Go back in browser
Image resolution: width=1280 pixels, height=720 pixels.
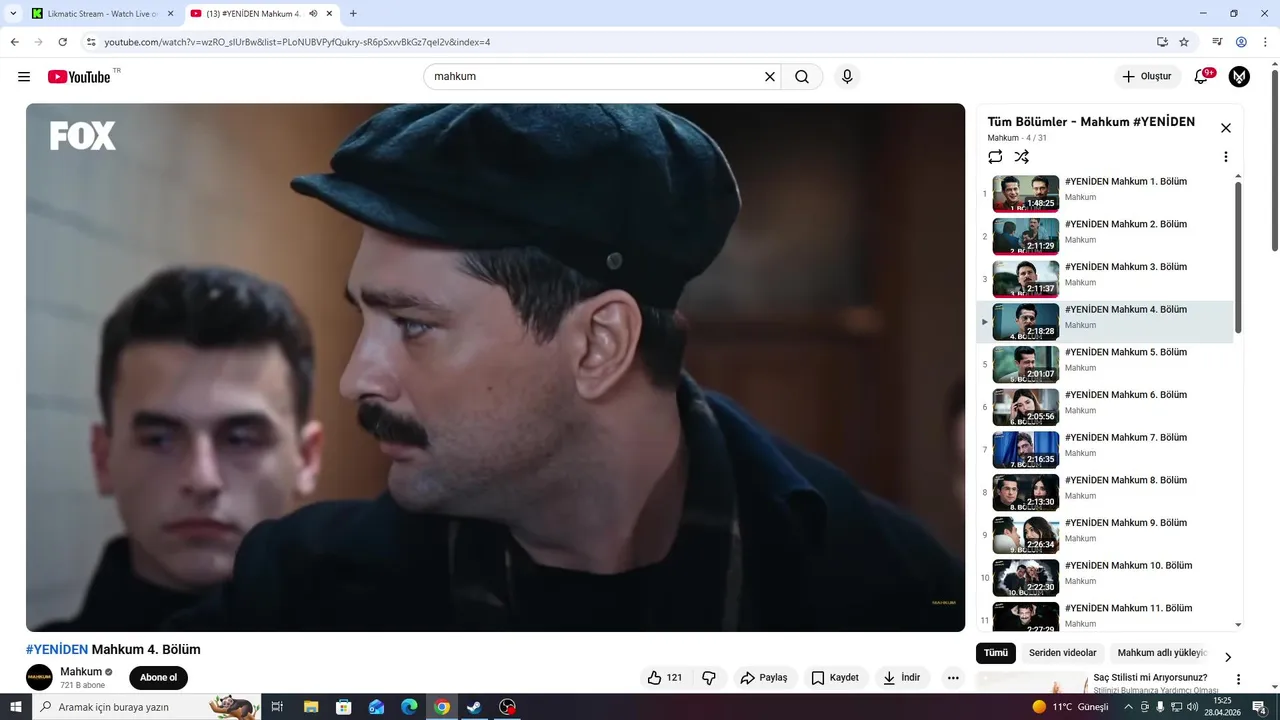tap(14, 42)
